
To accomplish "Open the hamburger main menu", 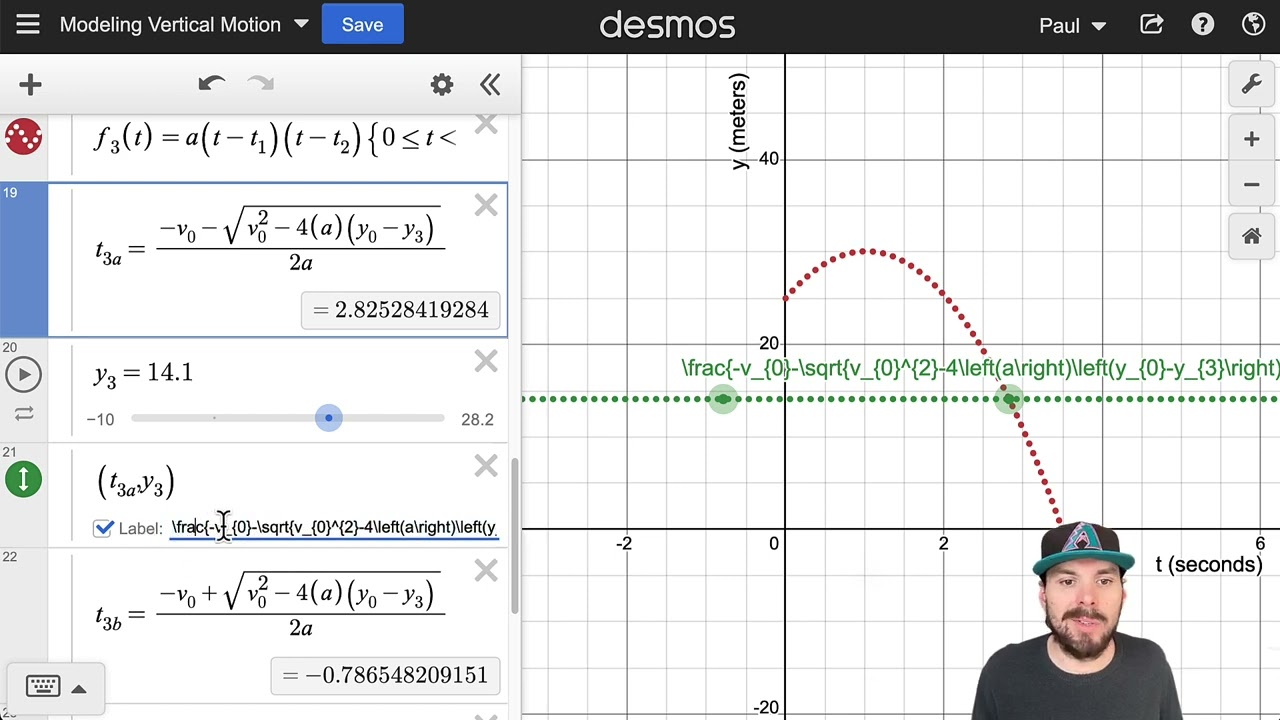I will 27,25.
